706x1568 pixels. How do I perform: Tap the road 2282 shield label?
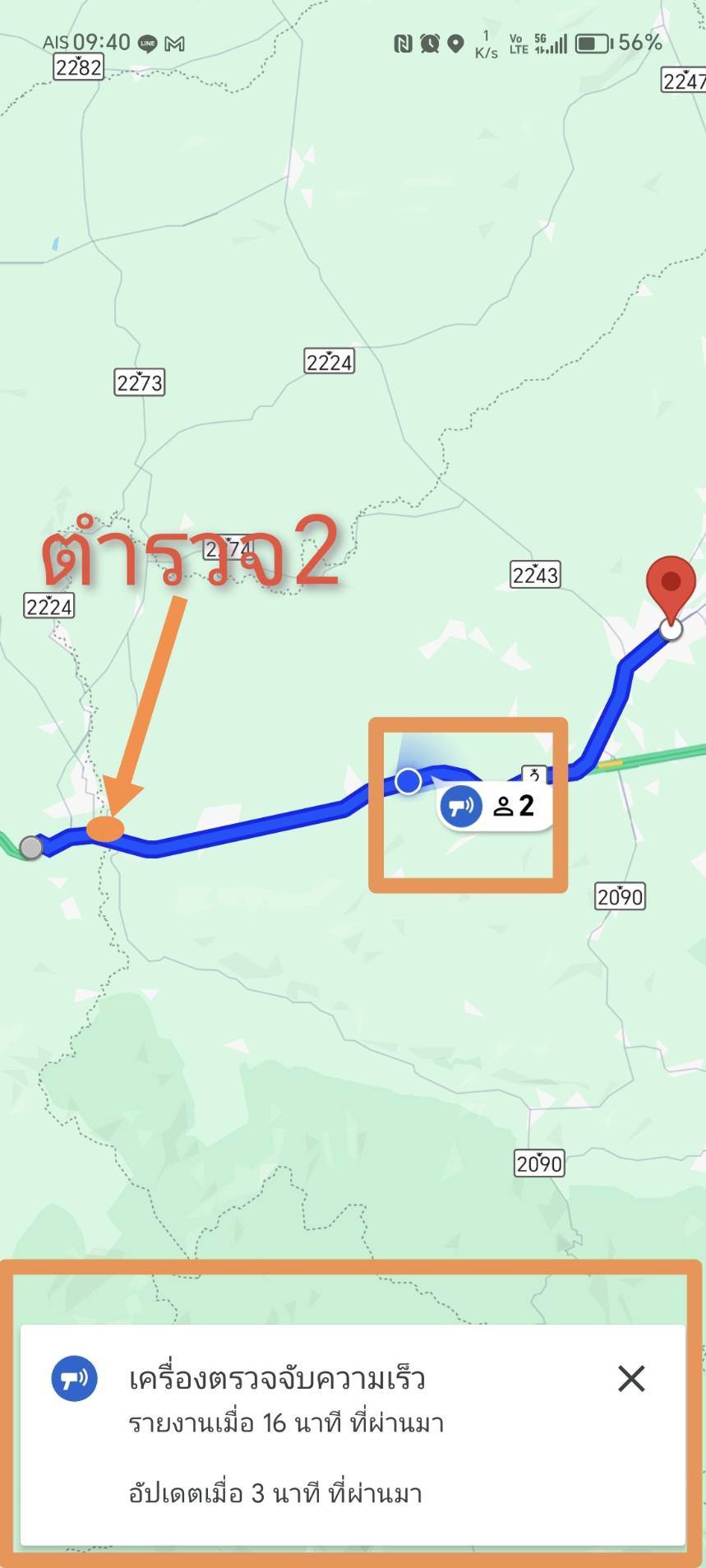tap(79, 67)
